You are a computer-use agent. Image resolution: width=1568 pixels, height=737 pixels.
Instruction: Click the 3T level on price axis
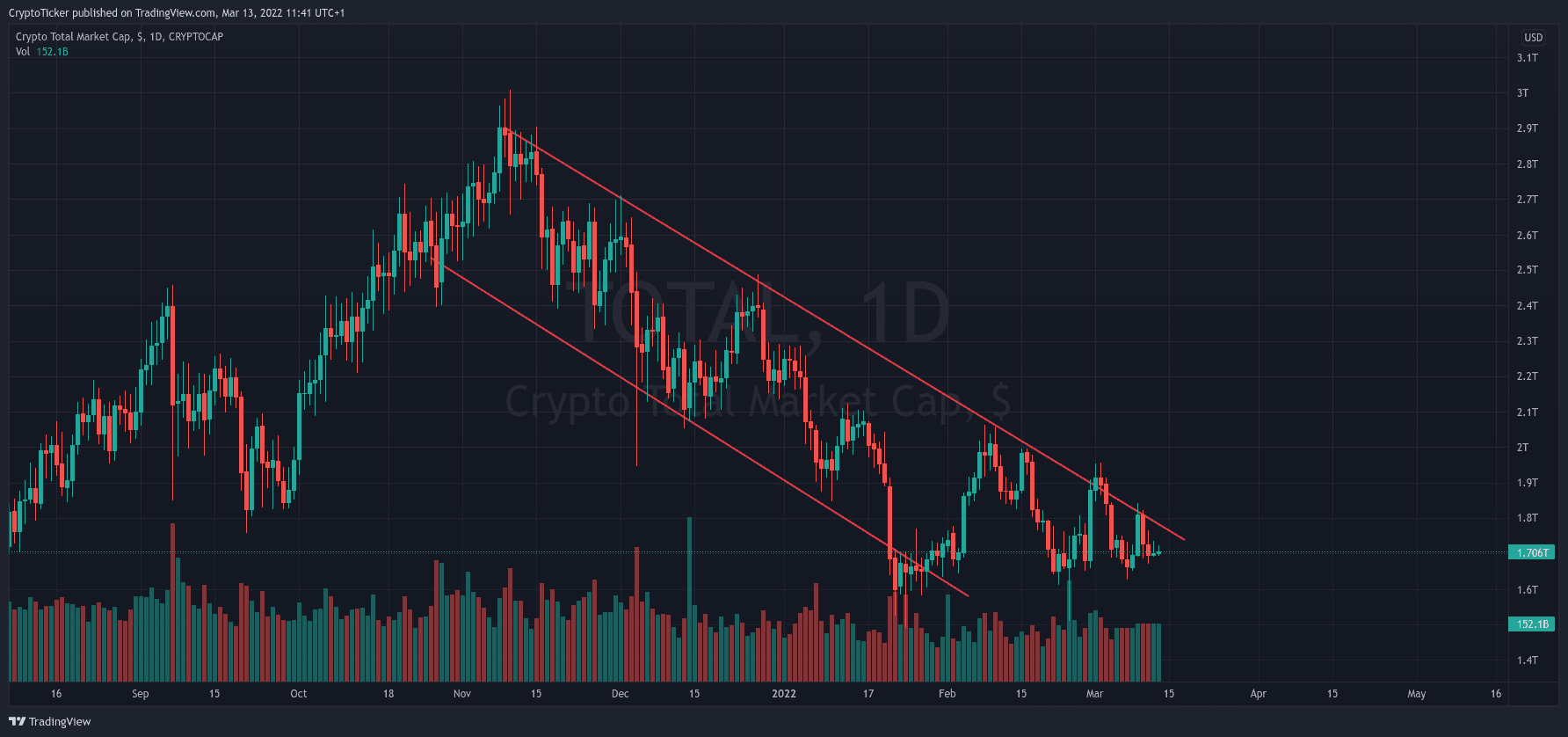point(1523,93)
